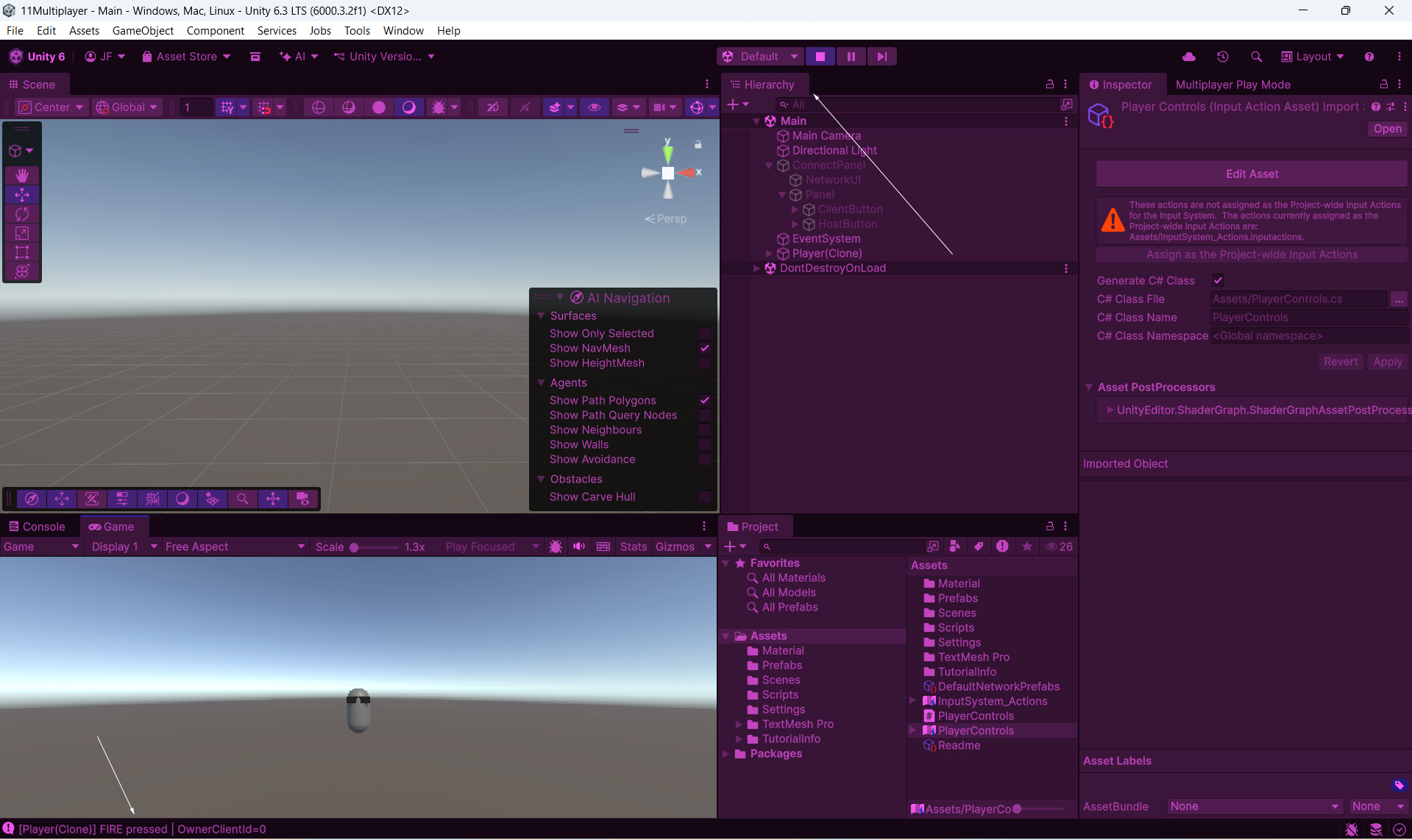The height and width of the screenshot is (840, 1412).
Task: Click Assign as the Project-wide Input Actions
Action: point(1251,255)
